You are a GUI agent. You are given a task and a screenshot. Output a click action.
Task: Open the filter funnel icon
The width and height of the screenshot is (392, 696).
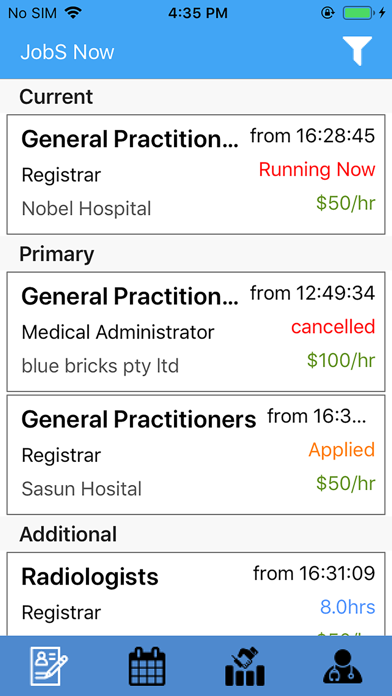click(357, 51)
